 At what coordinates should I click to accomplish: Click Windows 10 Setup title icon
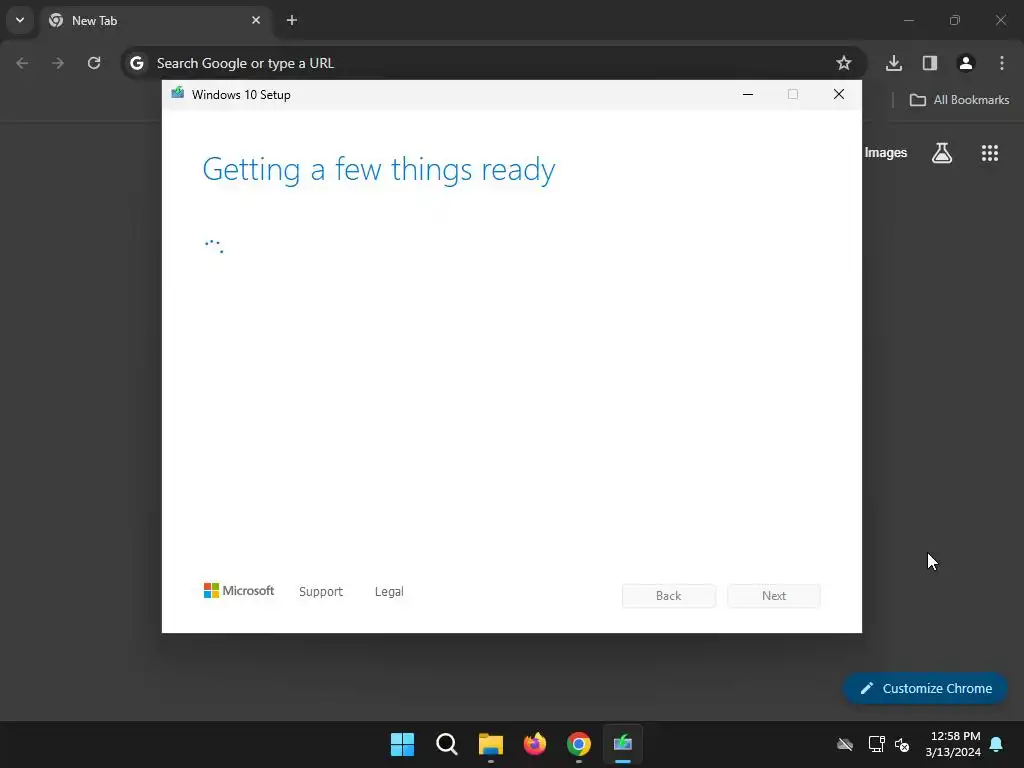click(x=178, y=93)
